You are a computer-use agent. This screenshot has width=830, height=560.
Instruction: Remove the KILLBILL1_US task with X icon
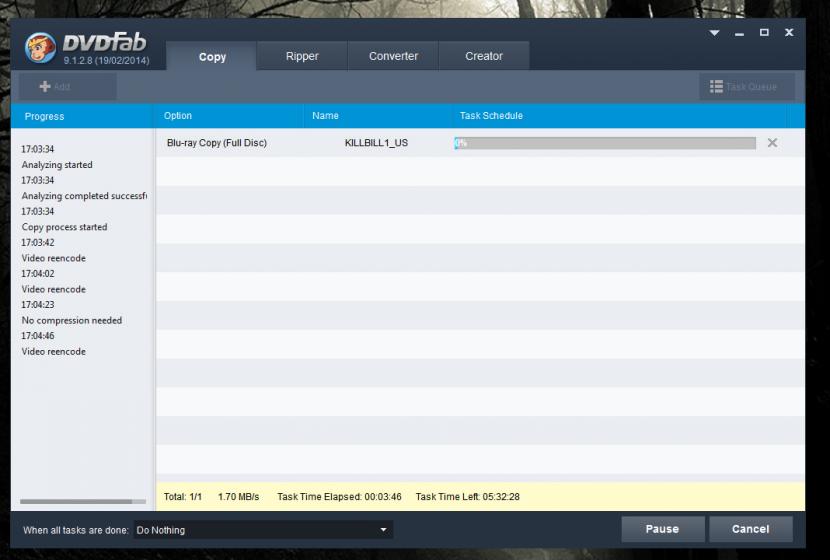click(x=772, y=143)
